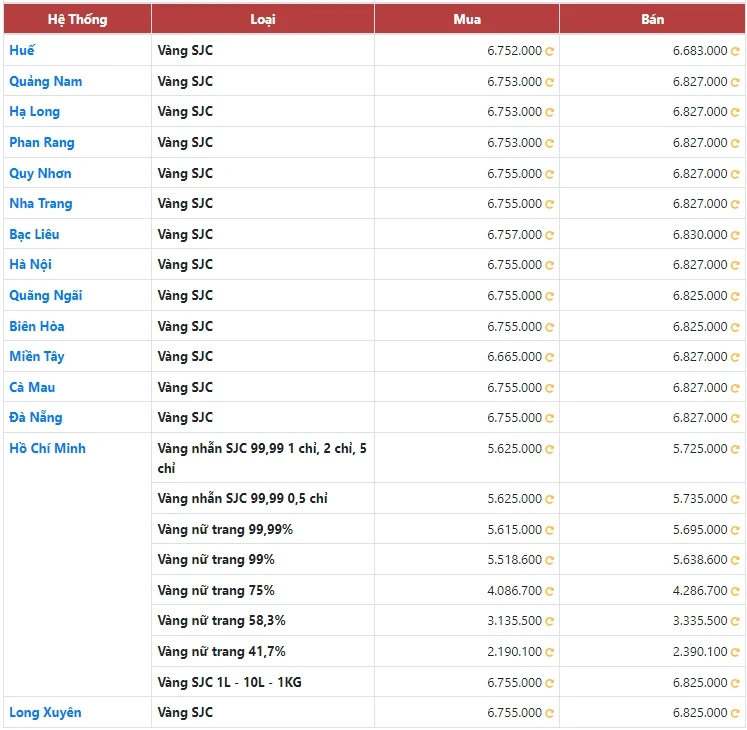This screenshot has width=747, height=730.
Task: Click refresh icon by Vàng nữ trang 99% Mua price
Action: point(550,560)
